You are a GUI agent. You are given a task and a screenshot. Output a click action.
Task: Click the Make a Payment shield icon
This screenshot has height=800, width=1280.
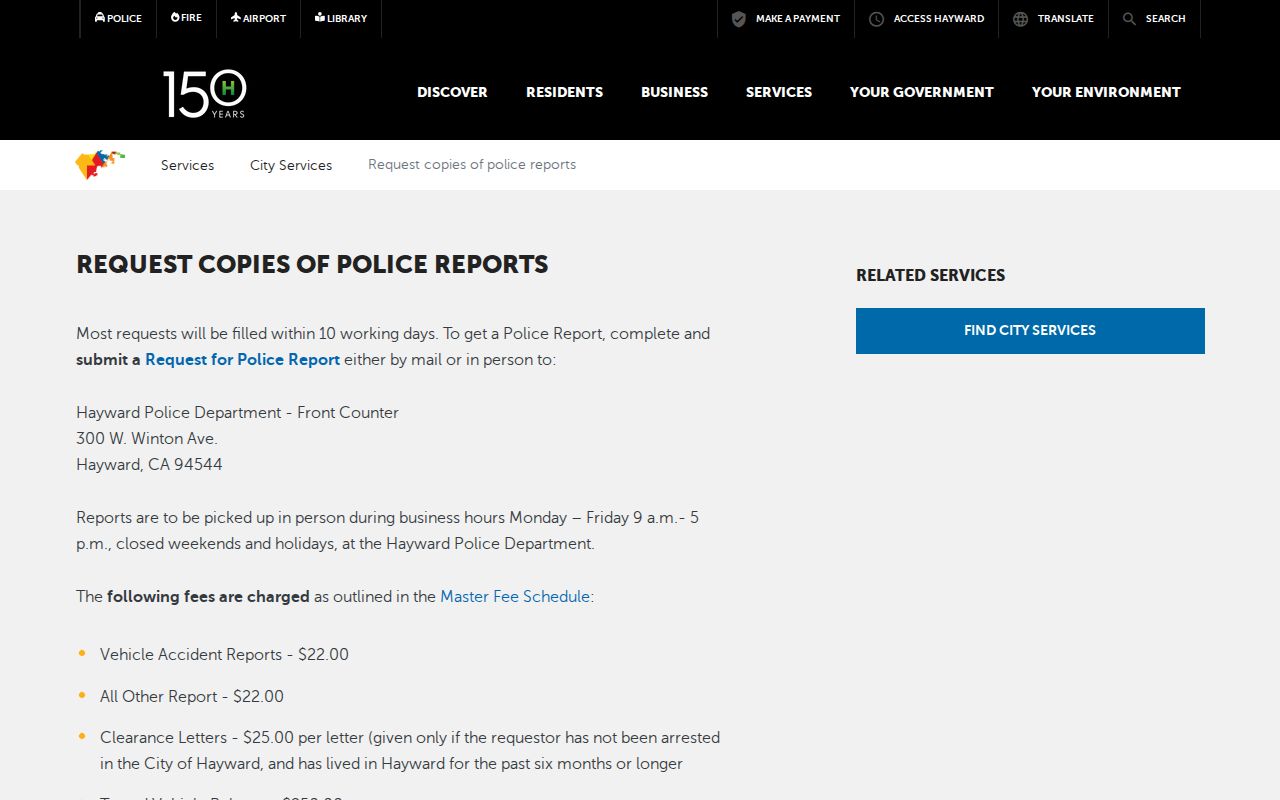[739, 19]
